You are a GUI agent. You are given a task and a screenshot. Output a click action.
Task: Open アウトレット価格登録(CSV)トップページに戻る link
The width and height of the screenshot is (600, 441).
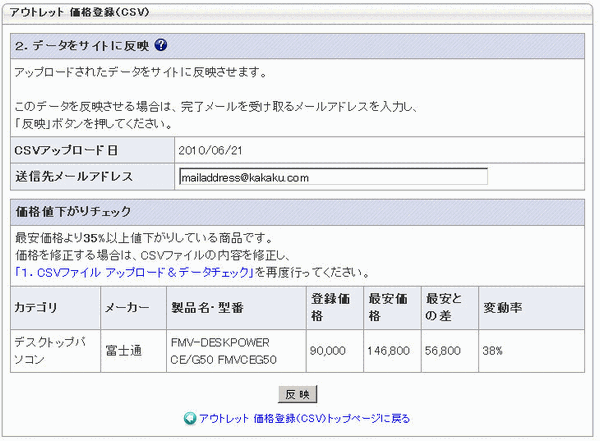click(x=304, y=418)
